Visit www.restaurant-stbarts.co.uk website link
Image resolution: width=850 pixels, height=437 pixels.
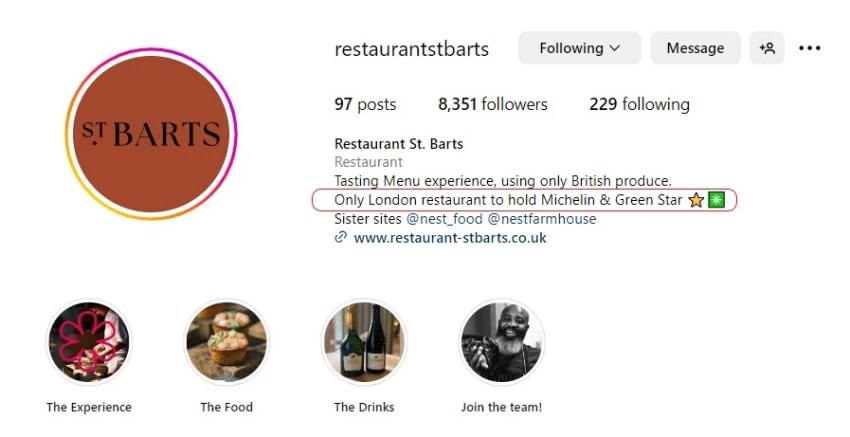click(450, 238)
